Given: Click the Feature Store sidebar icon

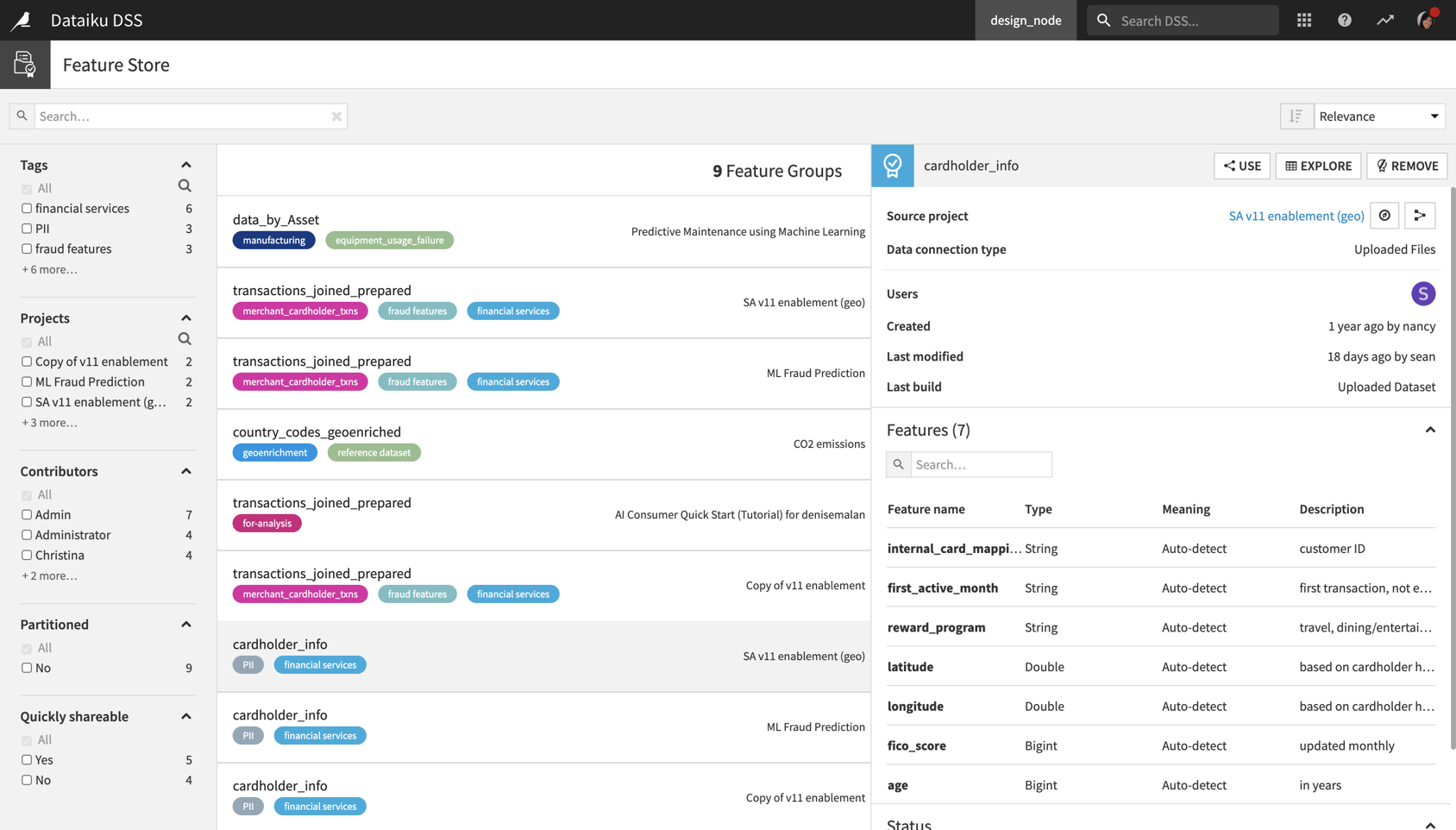Looking at the screenshot, I should coord(24,63).
